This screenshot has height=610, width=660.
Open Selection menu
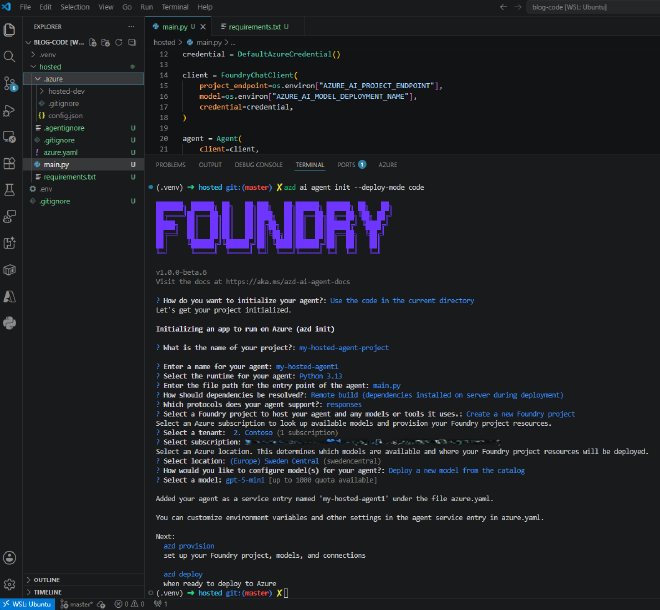click(75, 7)
